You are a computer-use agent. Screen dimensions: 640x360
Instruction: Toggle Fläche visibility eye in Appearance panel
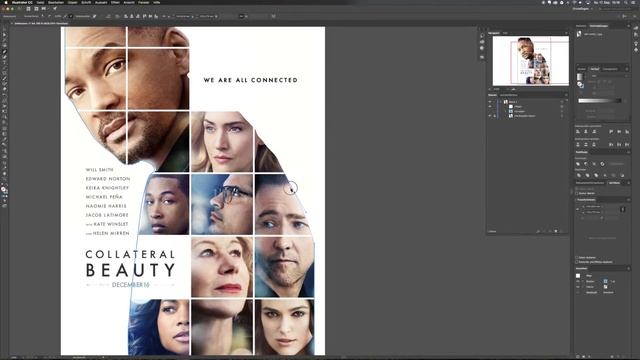[x=577, y=287]
